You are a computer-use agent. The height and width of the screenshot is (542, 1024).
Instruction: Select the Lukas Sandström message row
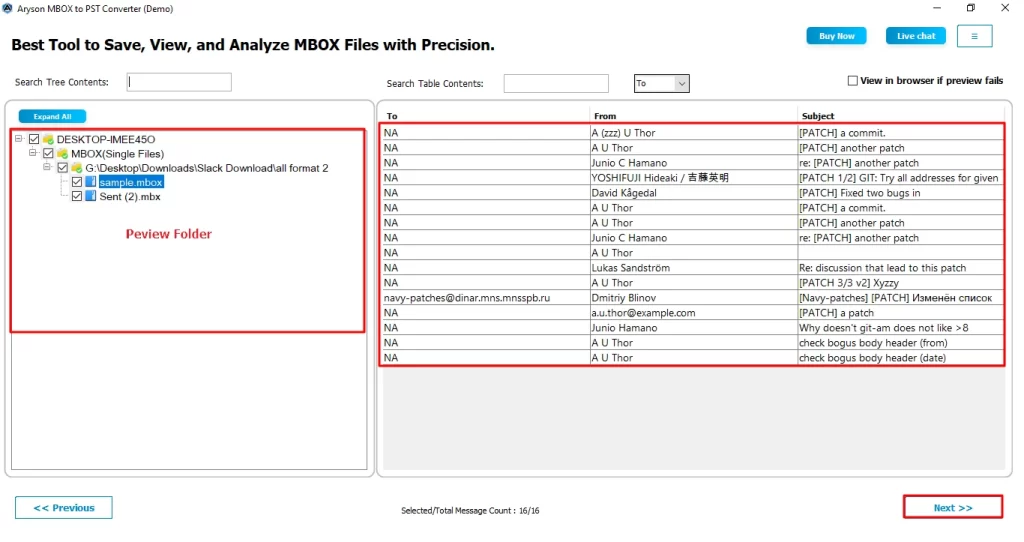coord(692,268)
